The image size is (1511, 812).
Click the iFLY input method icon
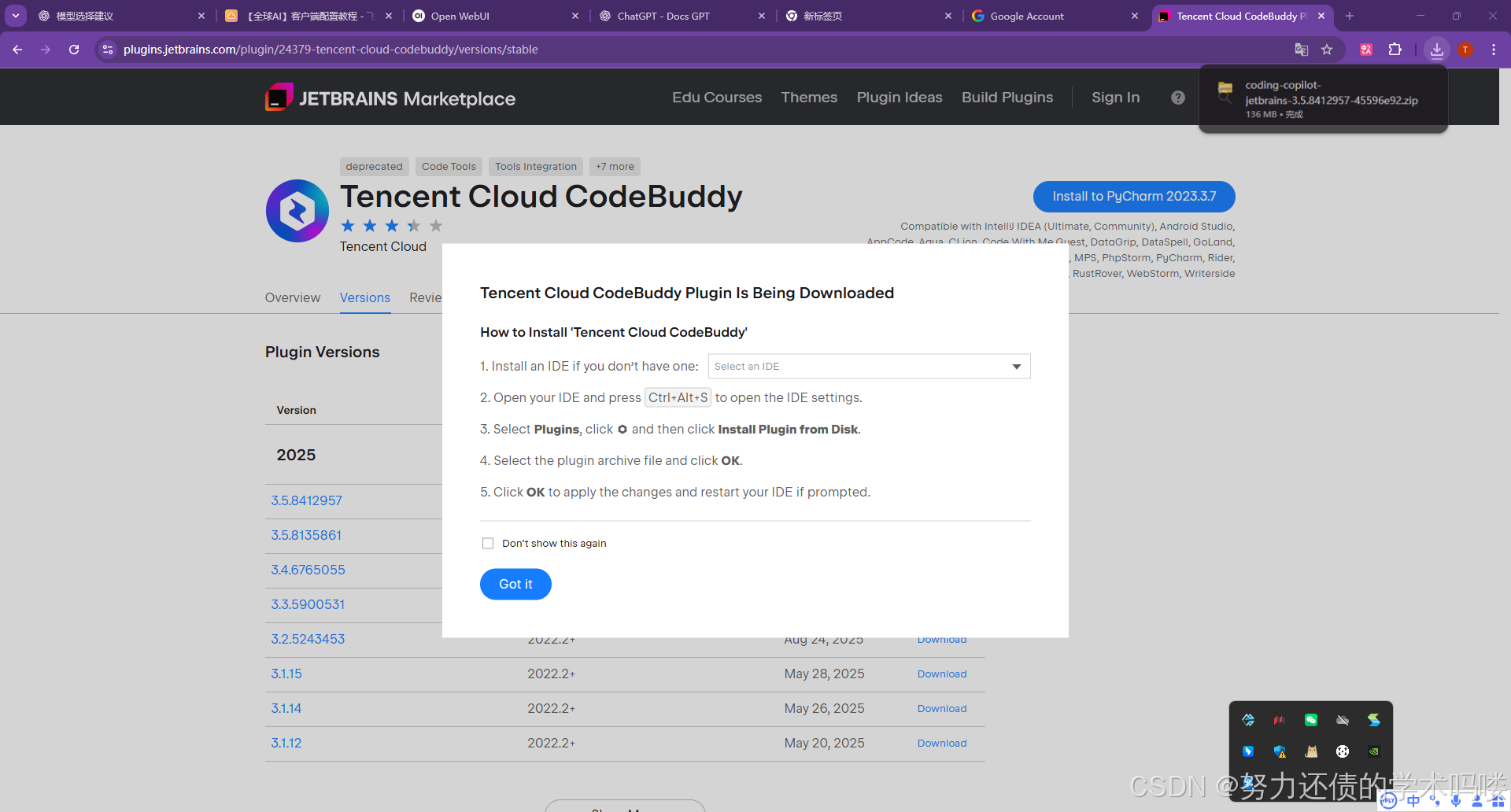pyautogui.click(x=1389, y=801)
